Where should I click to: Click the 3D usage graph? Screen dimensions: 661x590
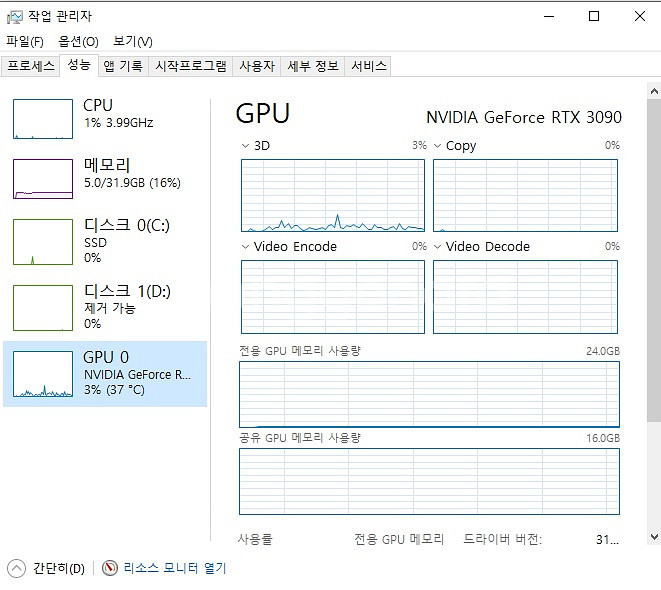333,196
